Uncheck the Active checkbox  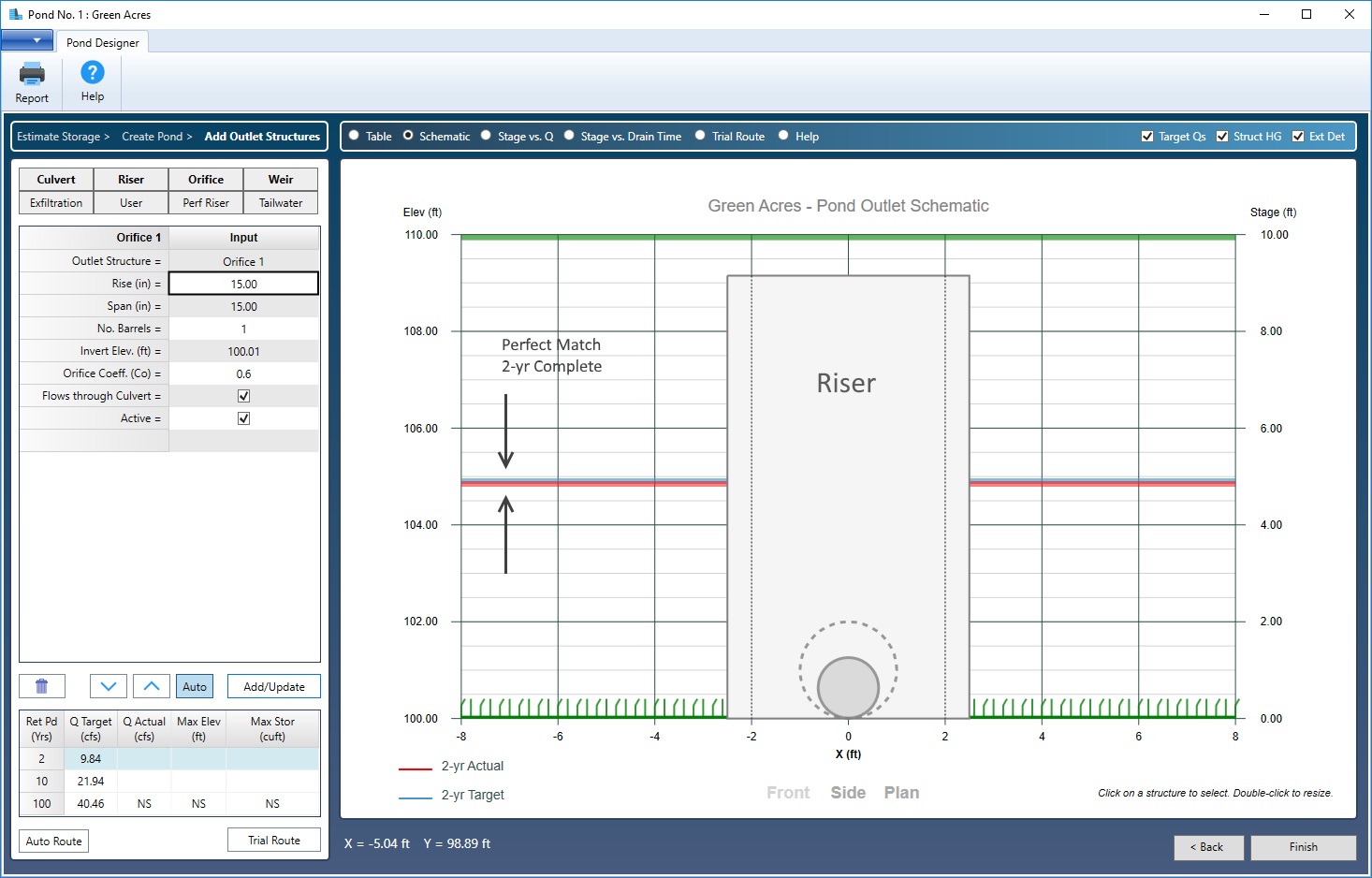point(244,418)
